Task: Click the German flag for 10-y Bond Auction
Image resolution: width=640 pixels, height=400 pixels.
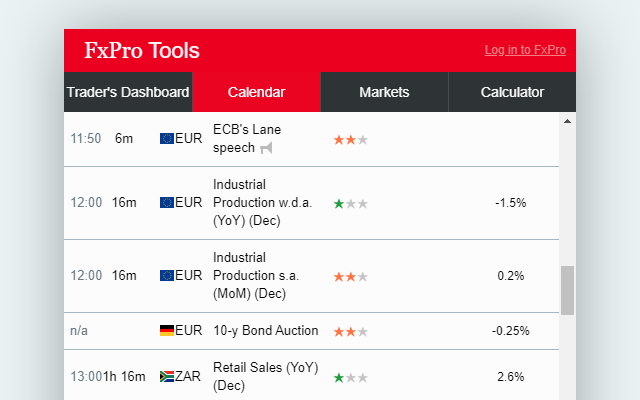Action: pos(166,331)
